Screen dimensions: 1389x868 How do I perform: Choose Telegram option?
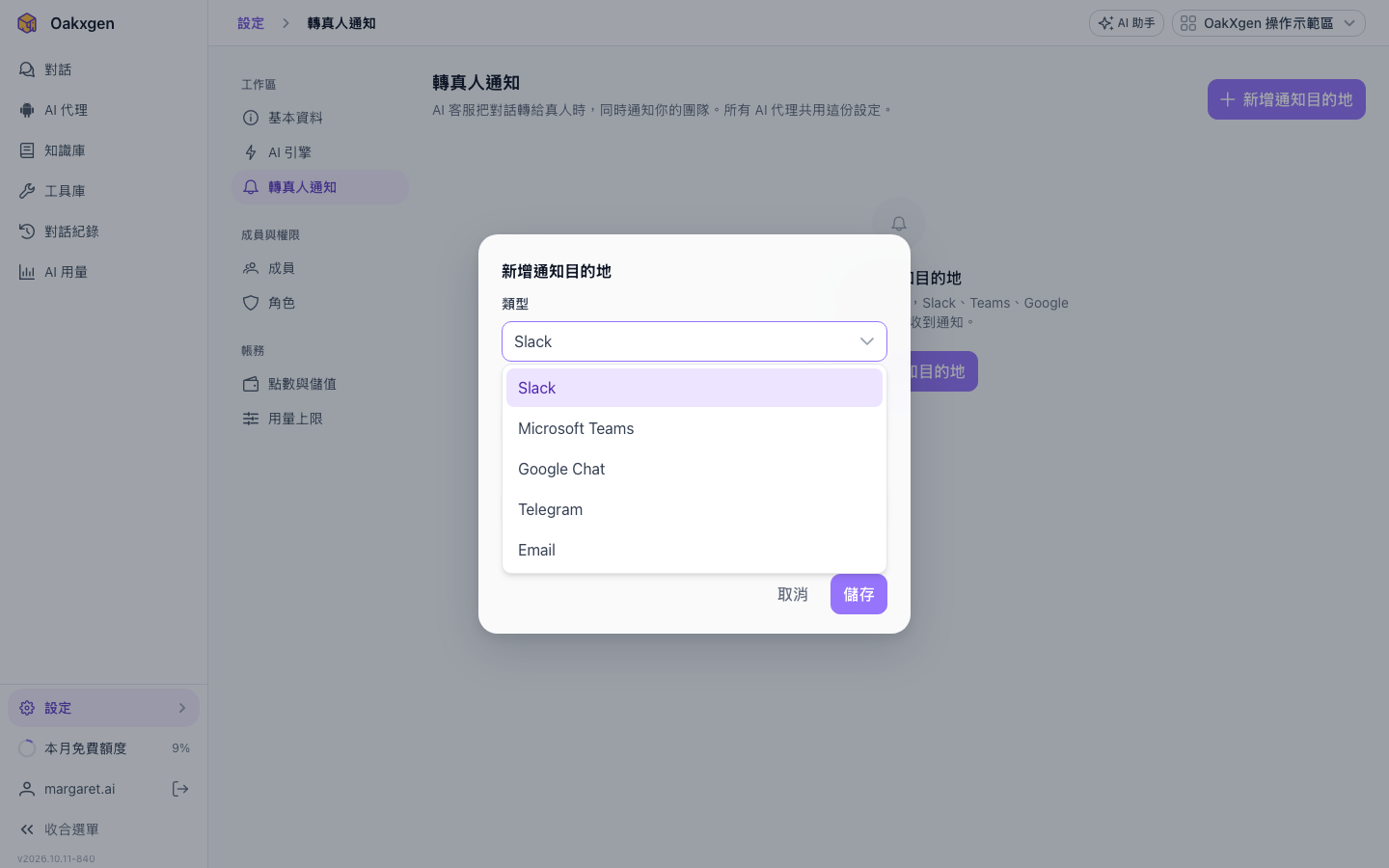click(x=694, y=509)
